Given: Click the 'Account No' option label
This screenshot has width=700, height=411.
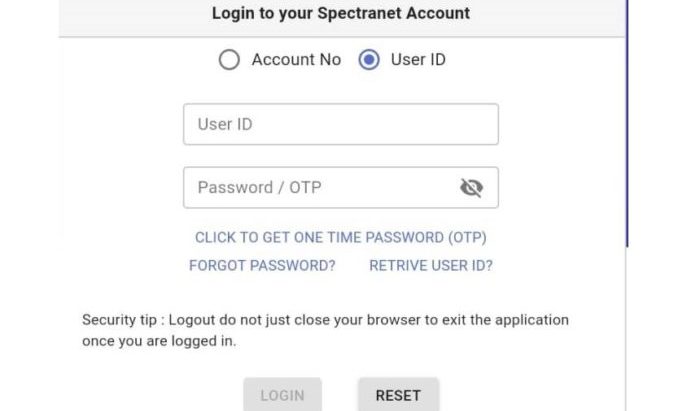Looking at the screenshot, I should tap(296, 59).
